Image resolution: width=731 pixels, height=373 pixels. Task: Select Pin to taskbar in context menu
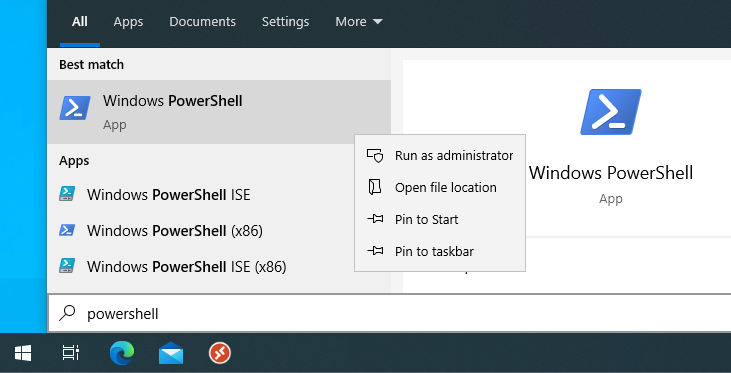(440, 251)
